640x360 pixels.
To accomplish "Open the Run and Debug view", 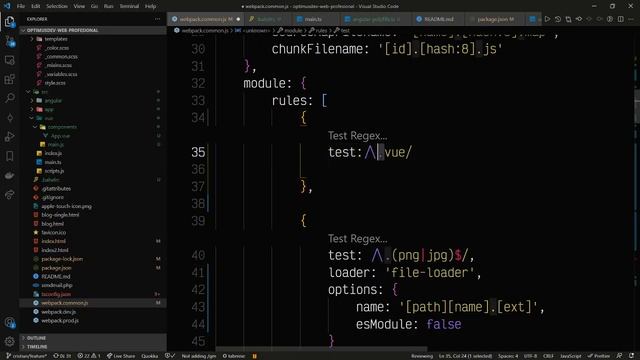I will click(9, 137).
